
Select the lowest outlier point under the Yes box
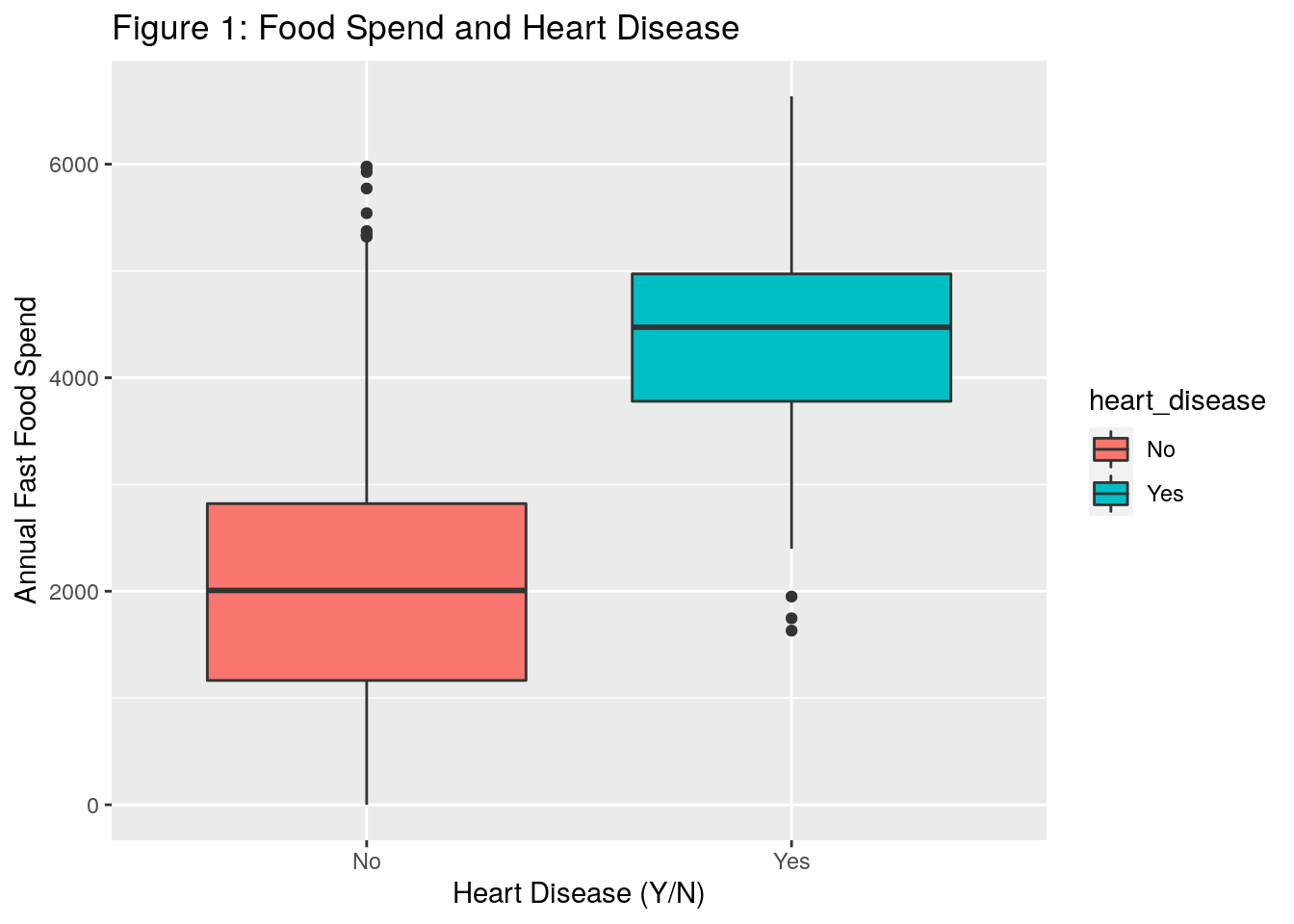(x=791, y=630)
